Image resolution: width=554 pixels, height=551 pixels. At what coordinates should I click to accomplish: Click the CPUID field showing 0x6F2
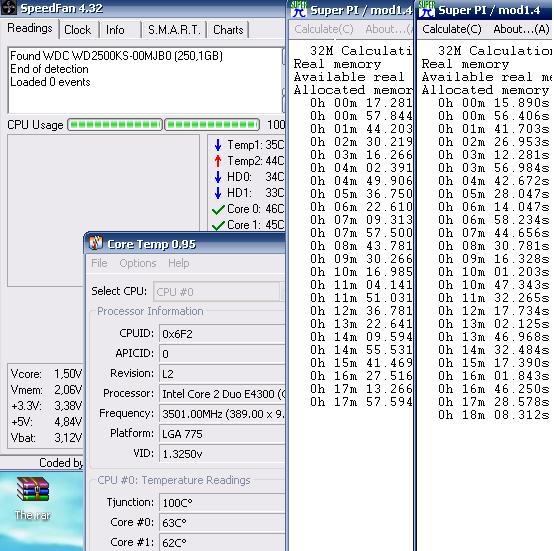pos(222,334)
